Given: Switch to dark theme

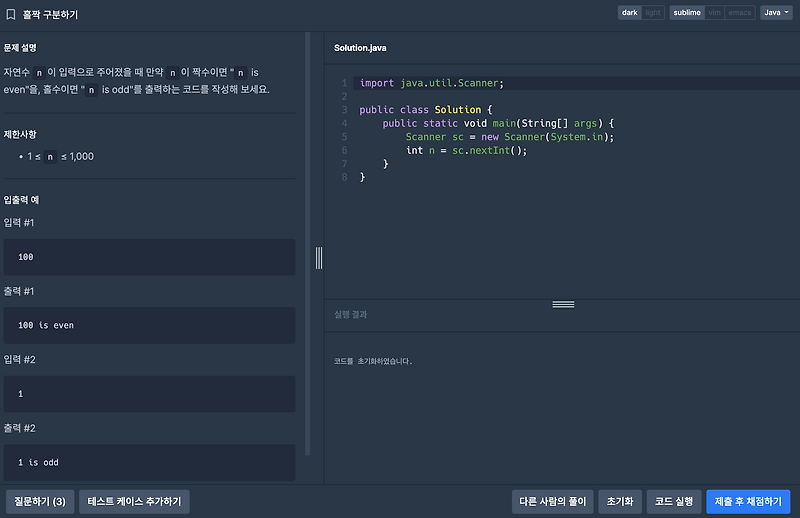Looking at the screenshot, I should click(630, 13).
